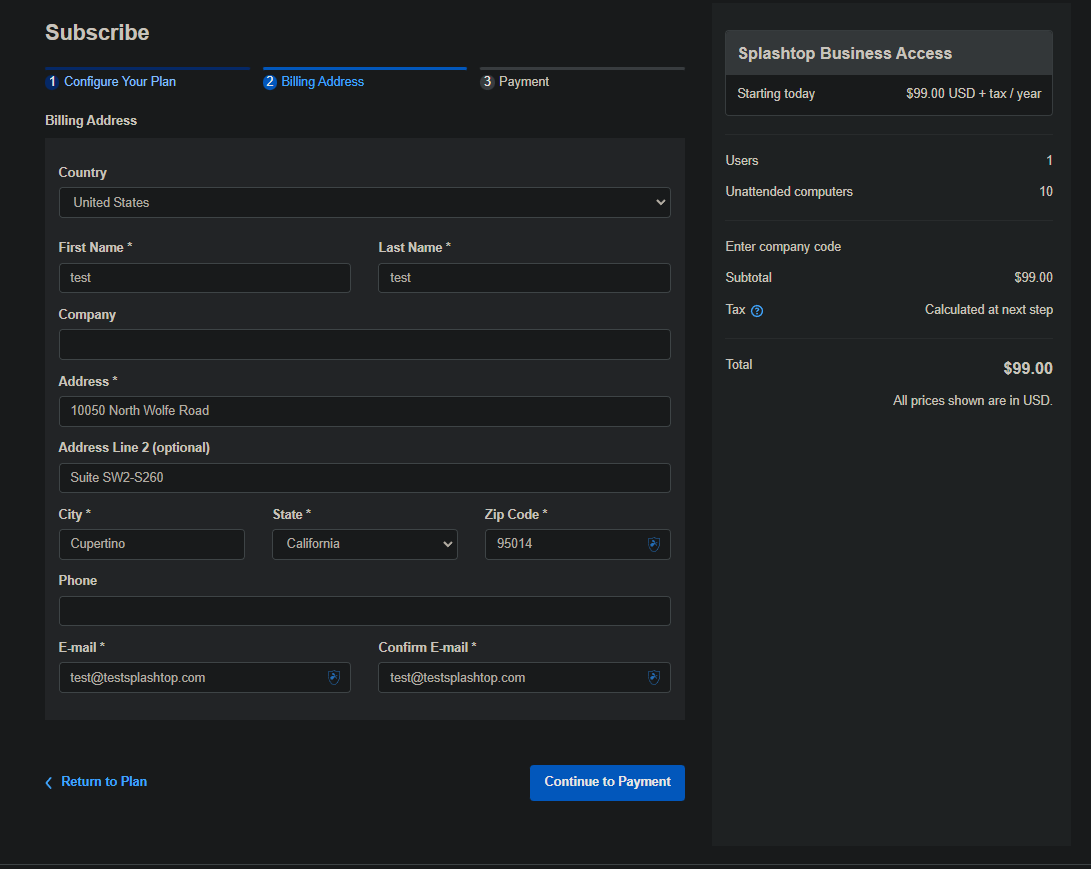The image size is (1091, 869).
Task: Go to Configure Your Plan step
Action: tap(119, 82)
